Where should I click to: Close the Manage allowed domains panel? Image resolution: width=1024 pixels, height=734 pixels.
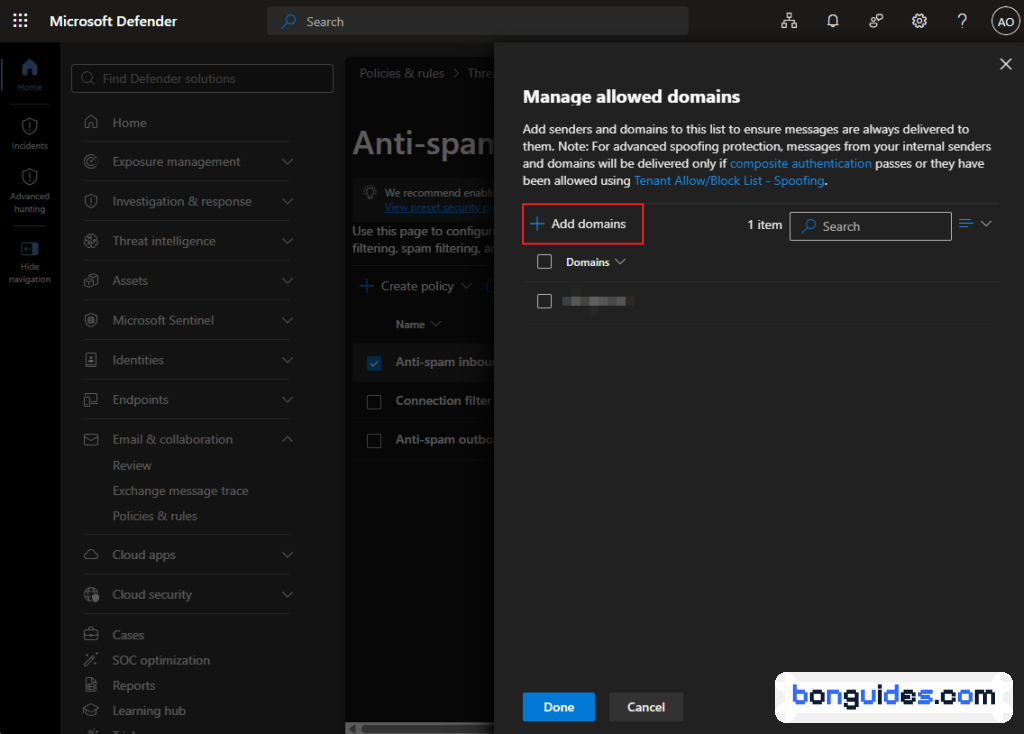[x=1005, y=64]
